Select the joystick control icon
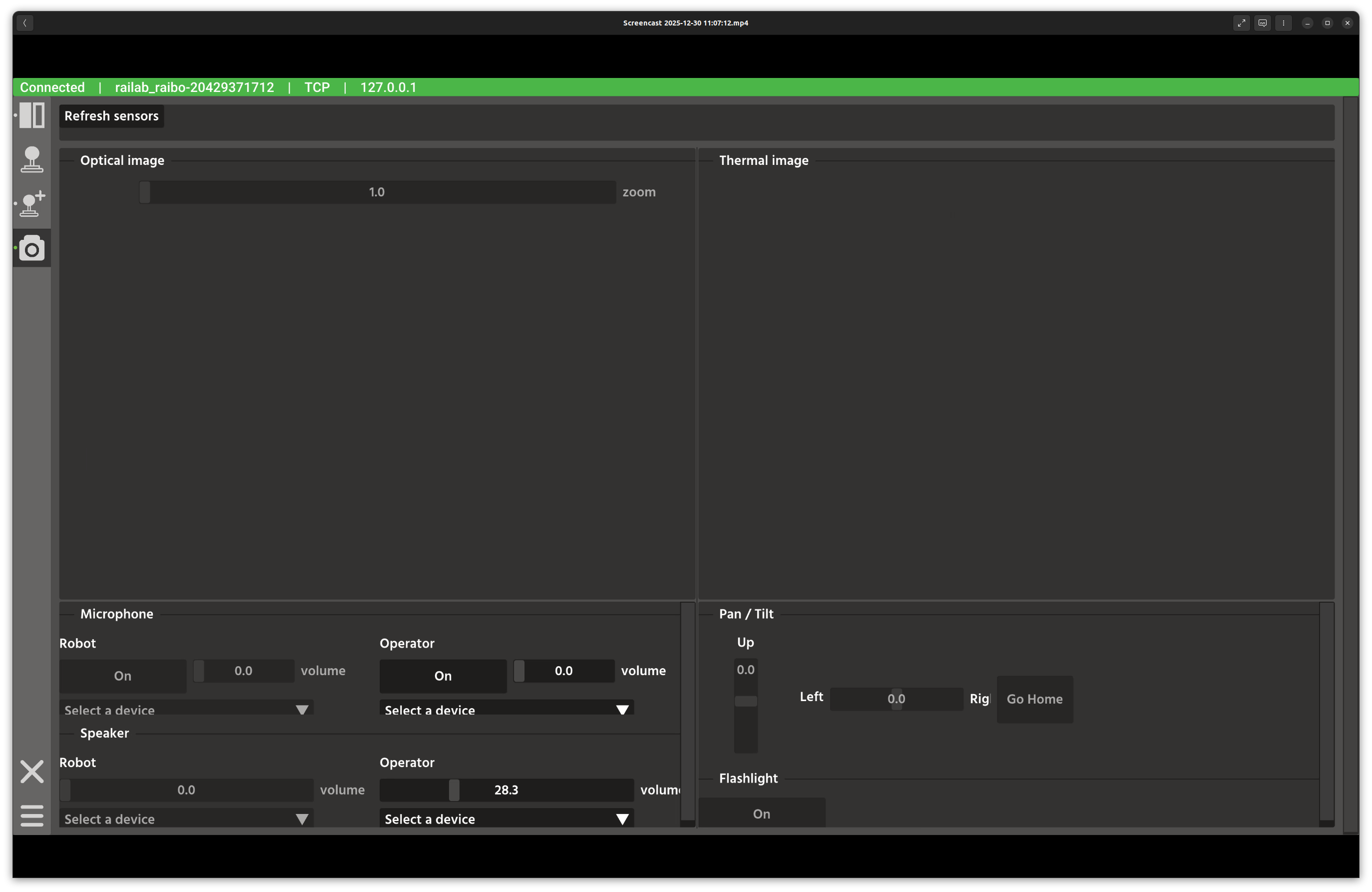 pos(31,159)
